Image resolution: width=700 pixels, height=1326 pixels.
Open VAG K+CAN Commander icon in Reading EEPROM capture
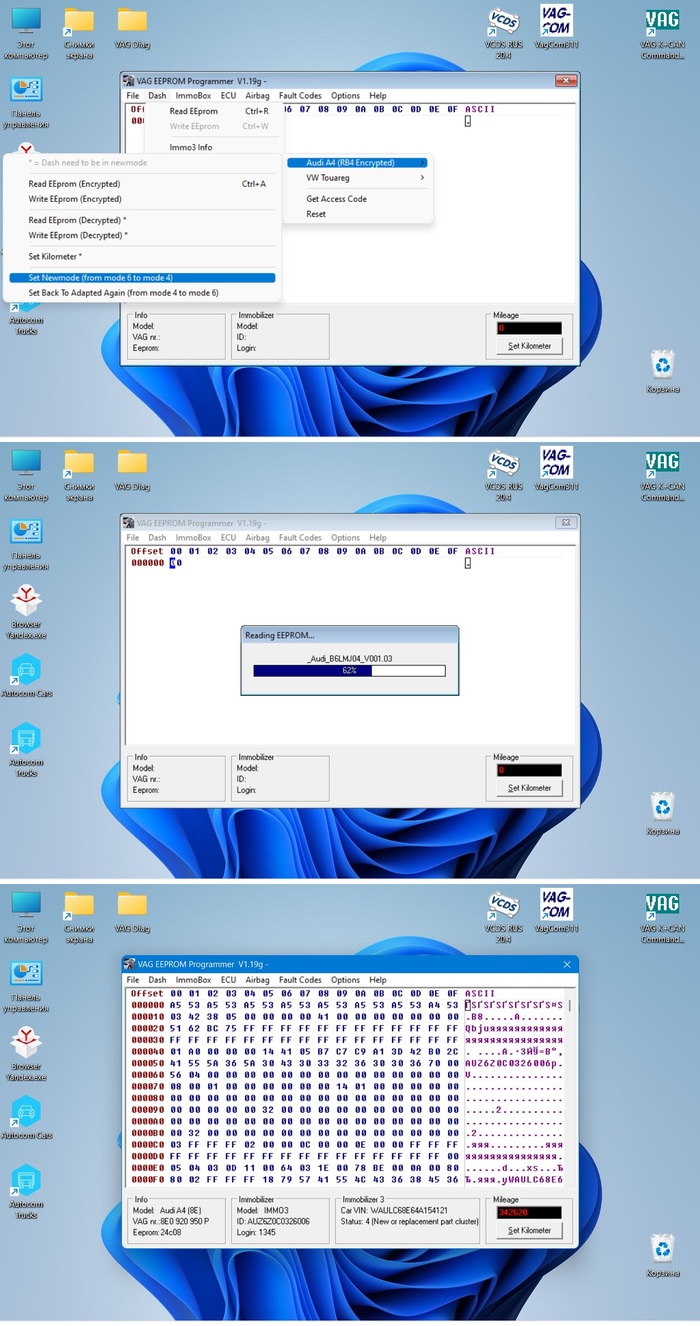662,475
